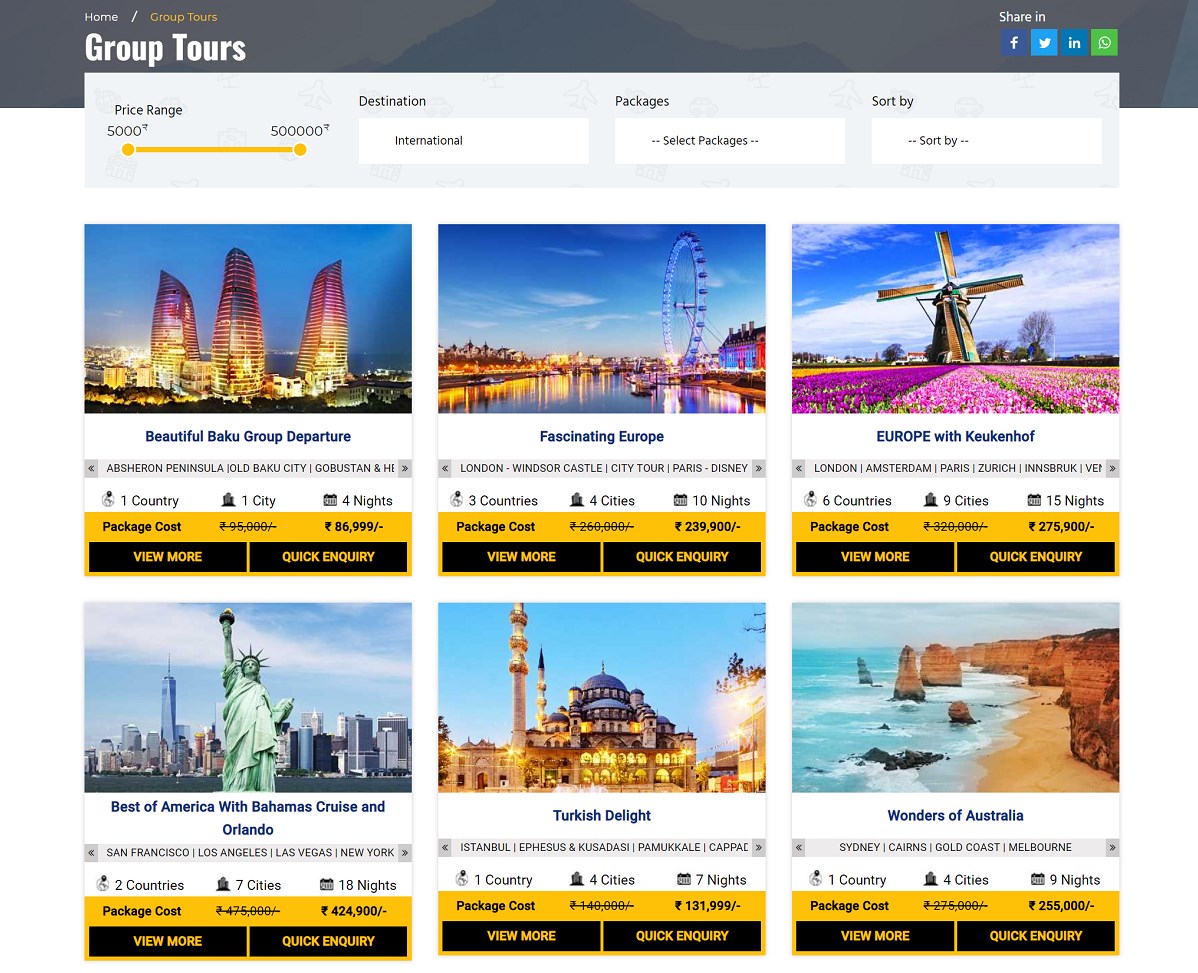Viewport: 1198px width, 973px height.
Task: Open the Destination dropdown showing International
Action: (x=473, y=140)
